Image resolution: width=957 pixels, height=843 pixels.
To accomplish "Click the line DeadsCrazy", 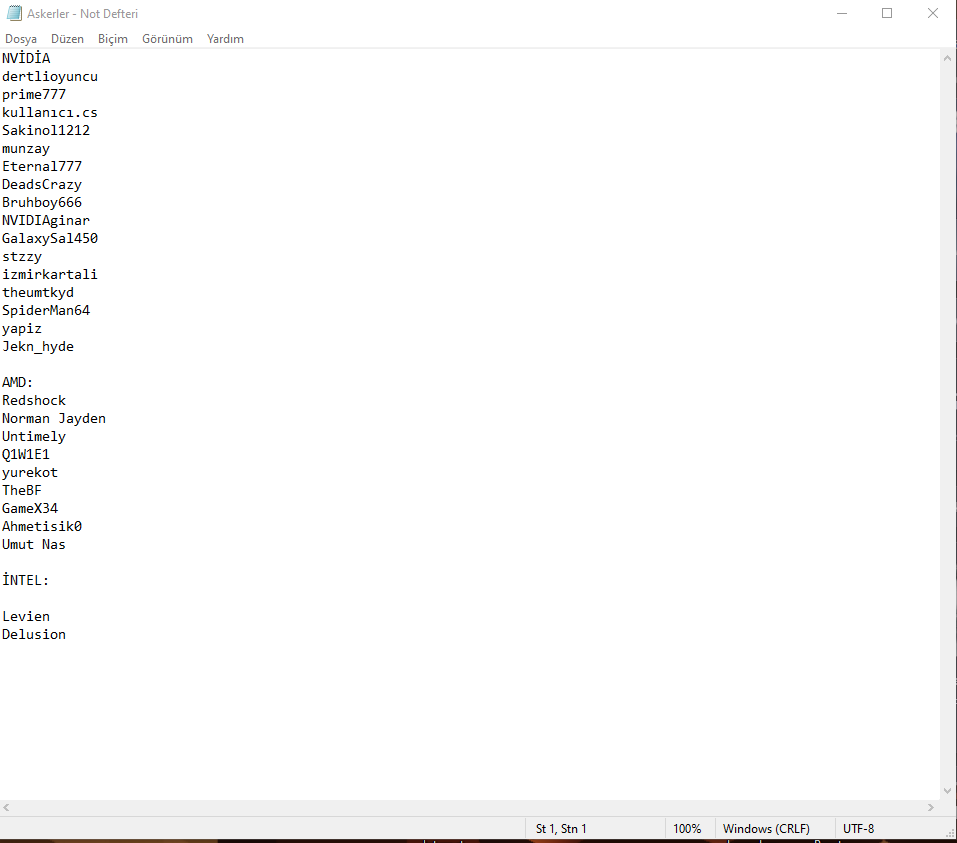I will click(x=42, y=185).
